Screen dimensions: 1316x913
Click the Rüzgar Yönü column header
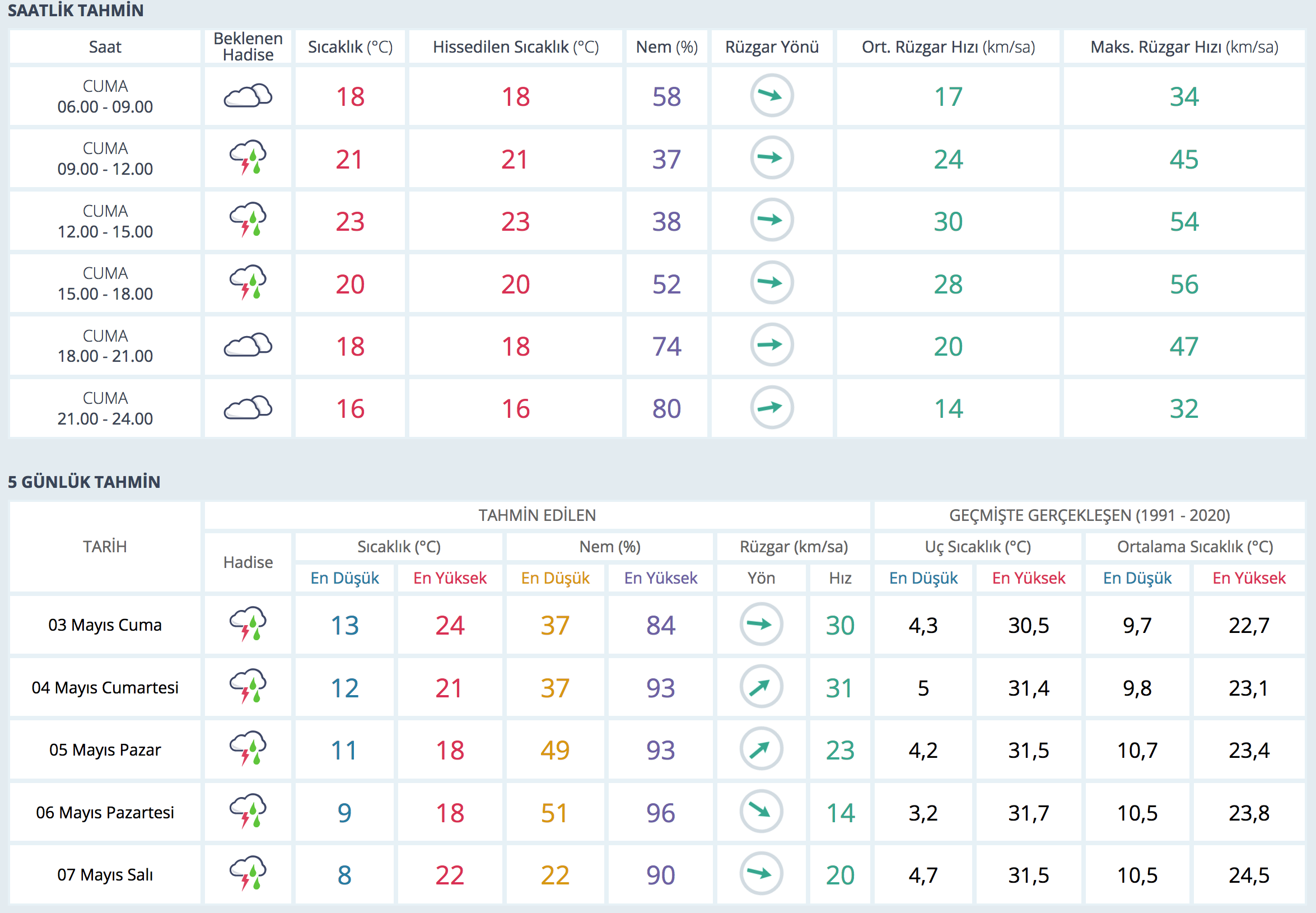772,47
